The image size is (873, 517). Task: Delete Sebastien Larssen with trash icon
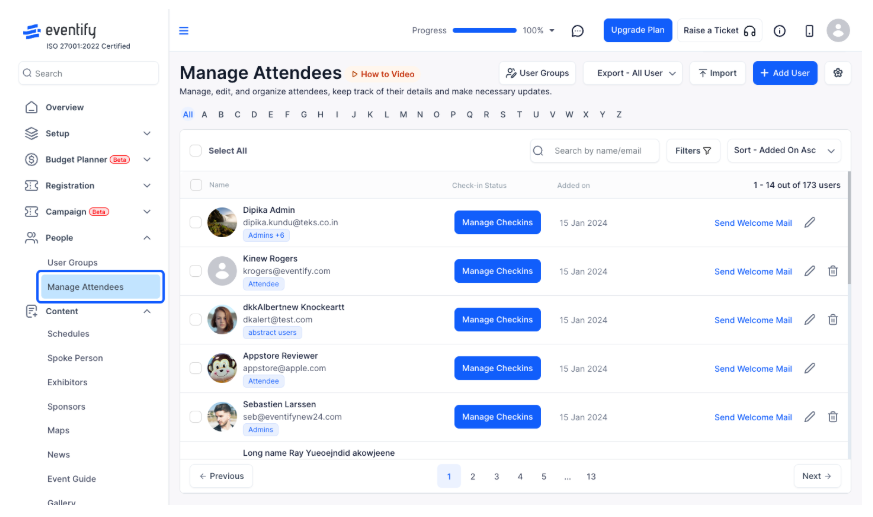coord(832,417)
